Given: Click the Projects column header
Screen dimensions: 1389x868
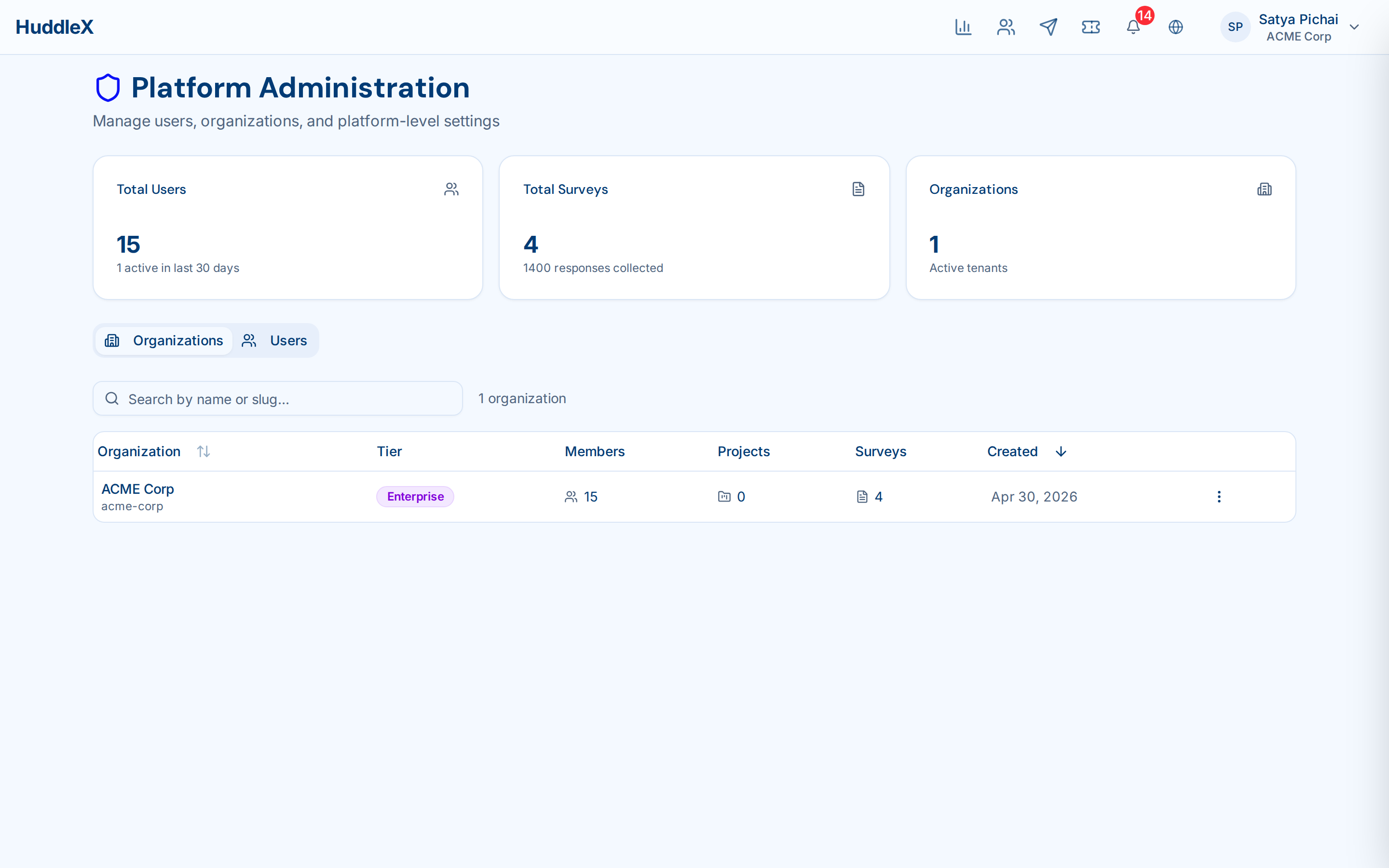Looking at the screenshot, I should (743, 452).
